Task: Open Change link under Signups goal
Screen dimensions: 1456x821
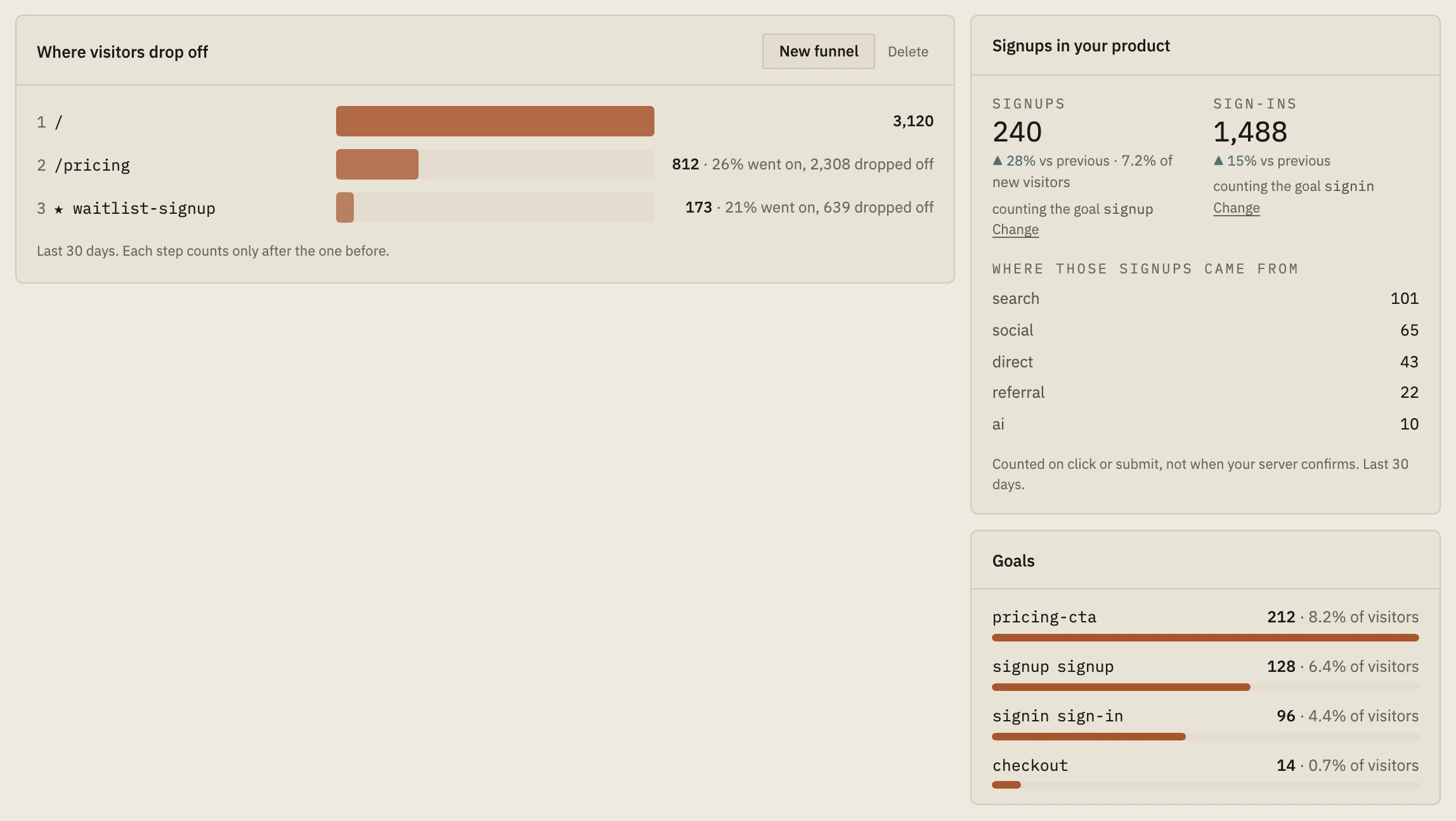Action: 1015,230
